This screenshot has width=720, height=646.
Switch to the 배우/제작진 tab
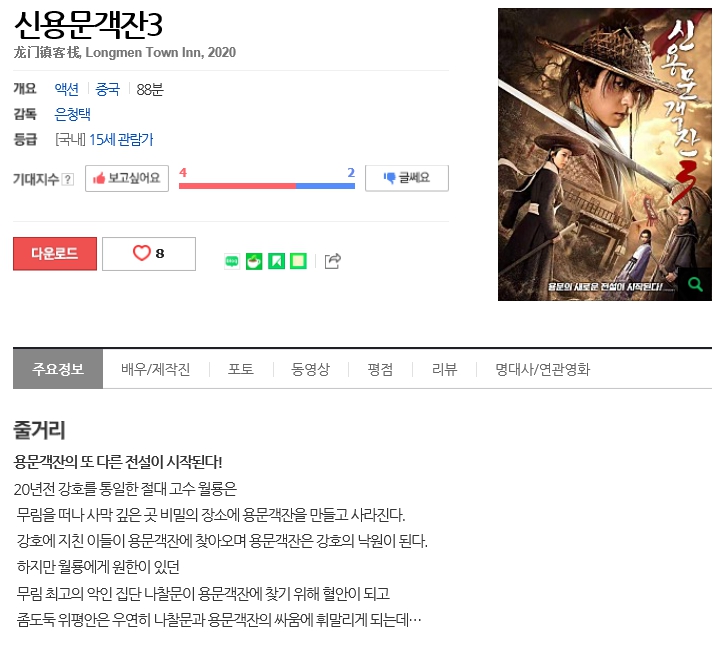click(156, 369)
